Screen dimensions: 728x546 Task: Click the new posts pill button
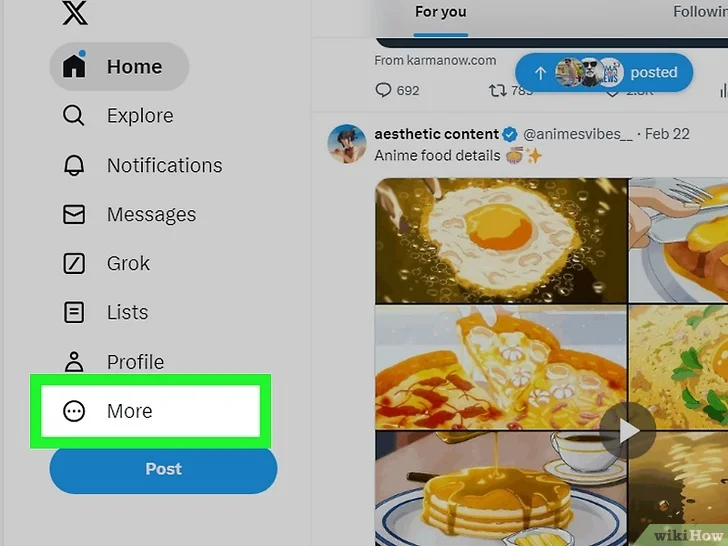coord(604,72)
